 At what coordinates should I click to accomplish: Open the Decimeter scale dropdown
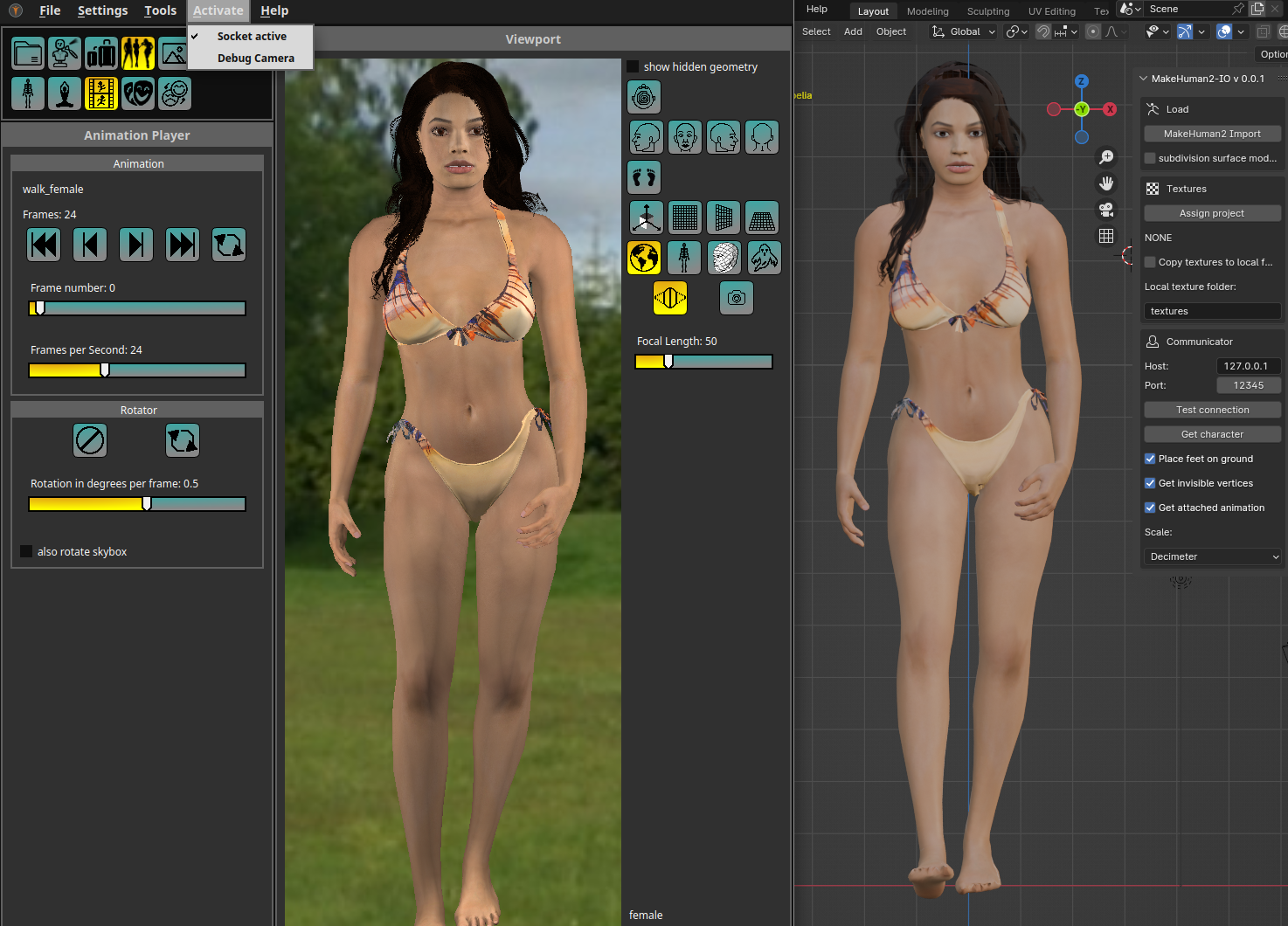pos(1212,556)
